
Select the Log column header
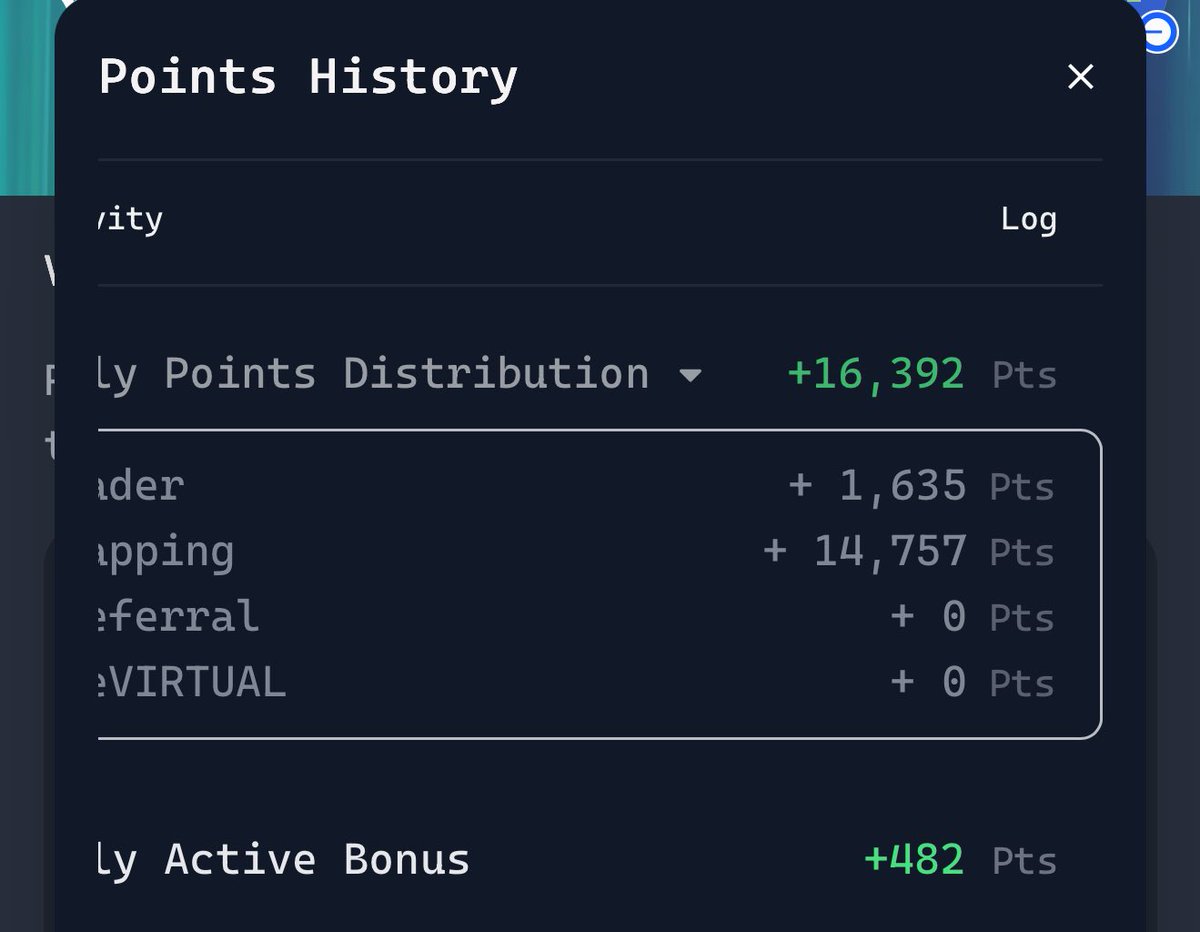point(1029,219)
